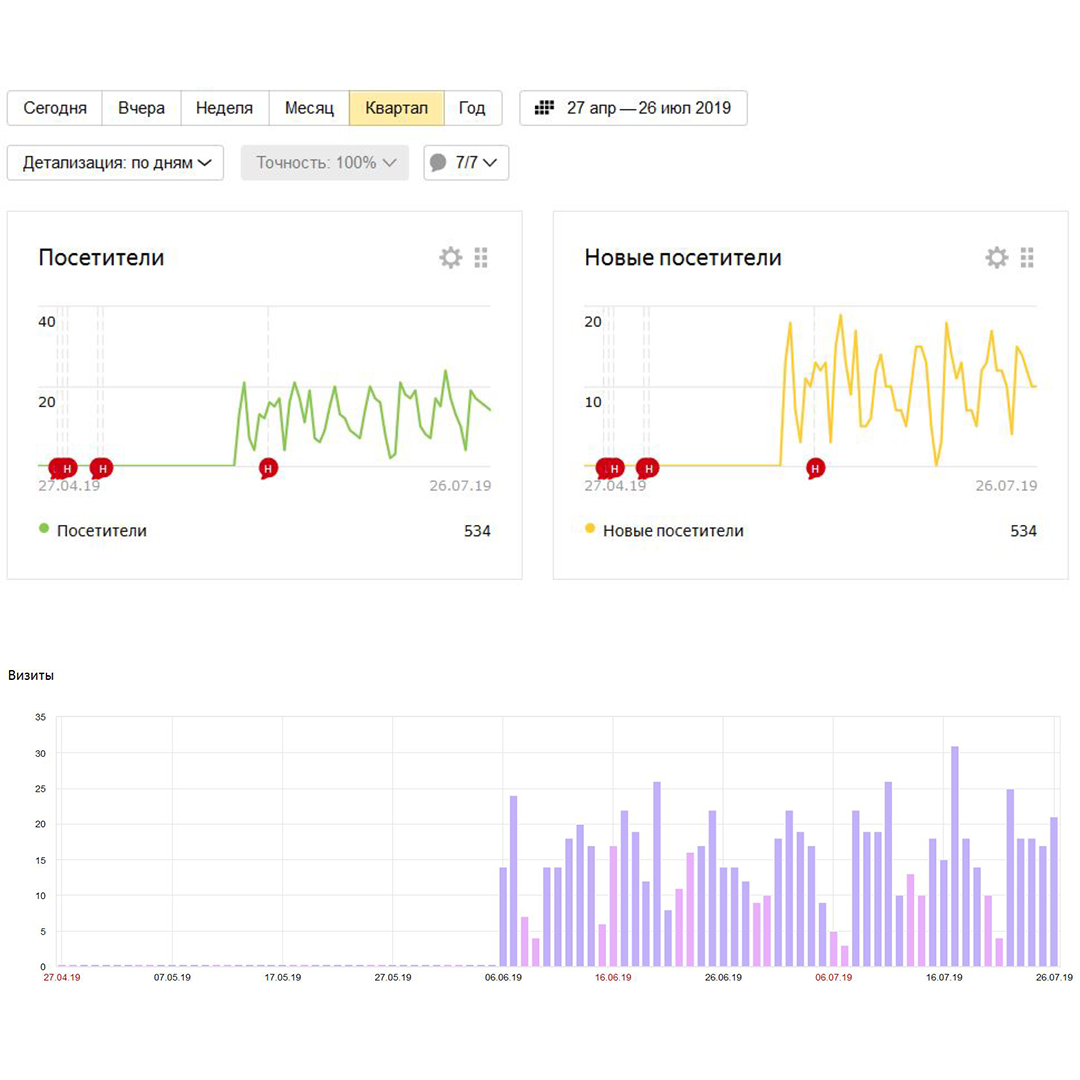
Task: Click the calendar grid icon in the date range button
Action: [x=544, y=107]
